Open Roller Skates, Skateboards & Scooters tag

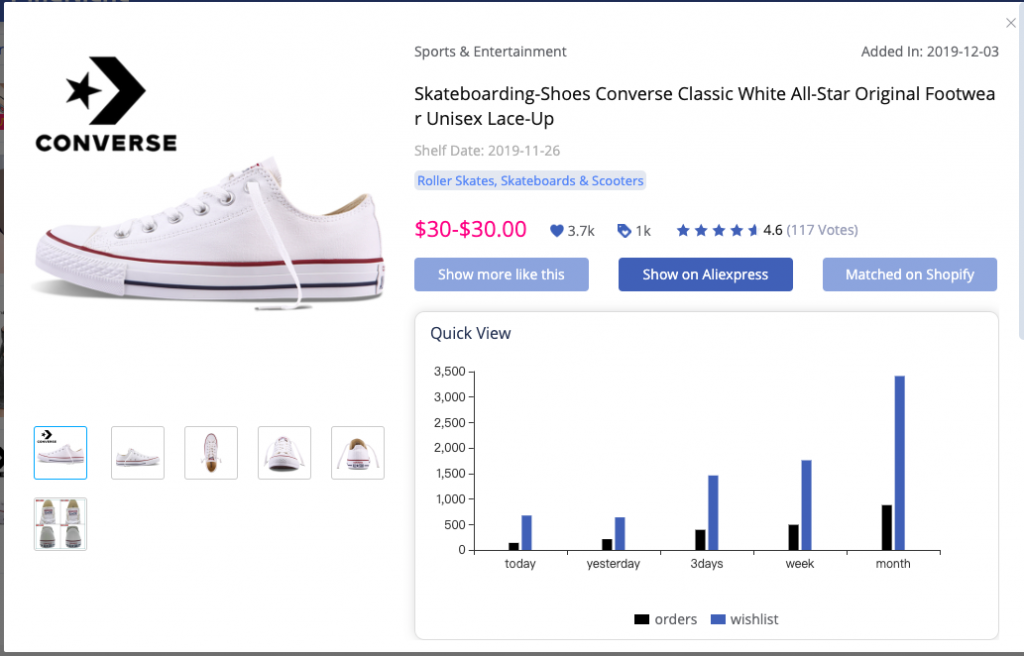(x=530, y=180)
